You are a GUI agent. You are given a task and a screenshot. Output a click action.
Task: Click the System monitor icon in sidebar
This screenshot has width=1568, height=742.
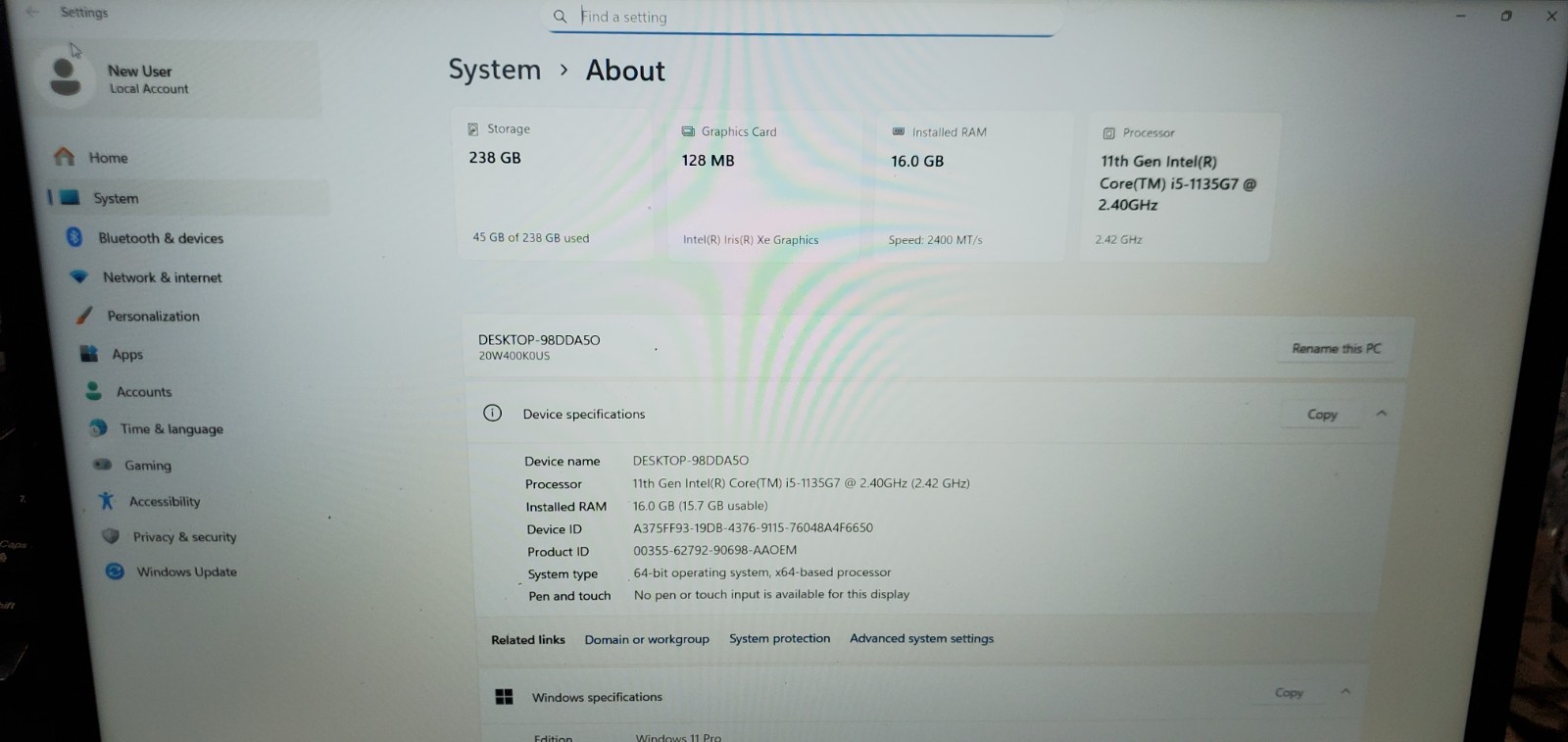click(70, 197)
